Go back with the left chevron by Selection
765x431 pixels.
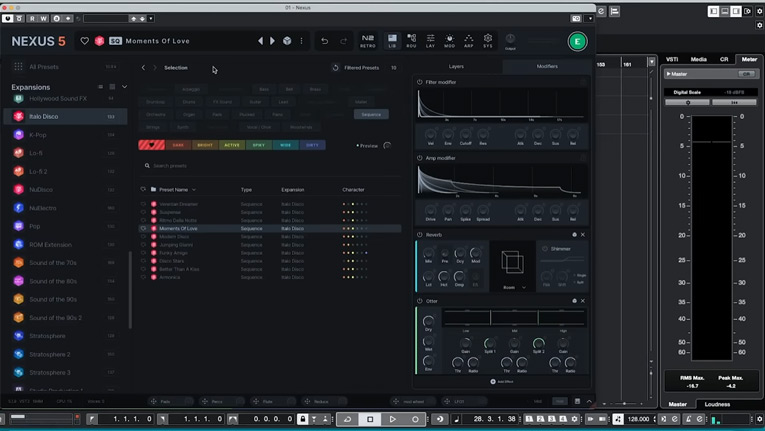click(x=143, y=68)
